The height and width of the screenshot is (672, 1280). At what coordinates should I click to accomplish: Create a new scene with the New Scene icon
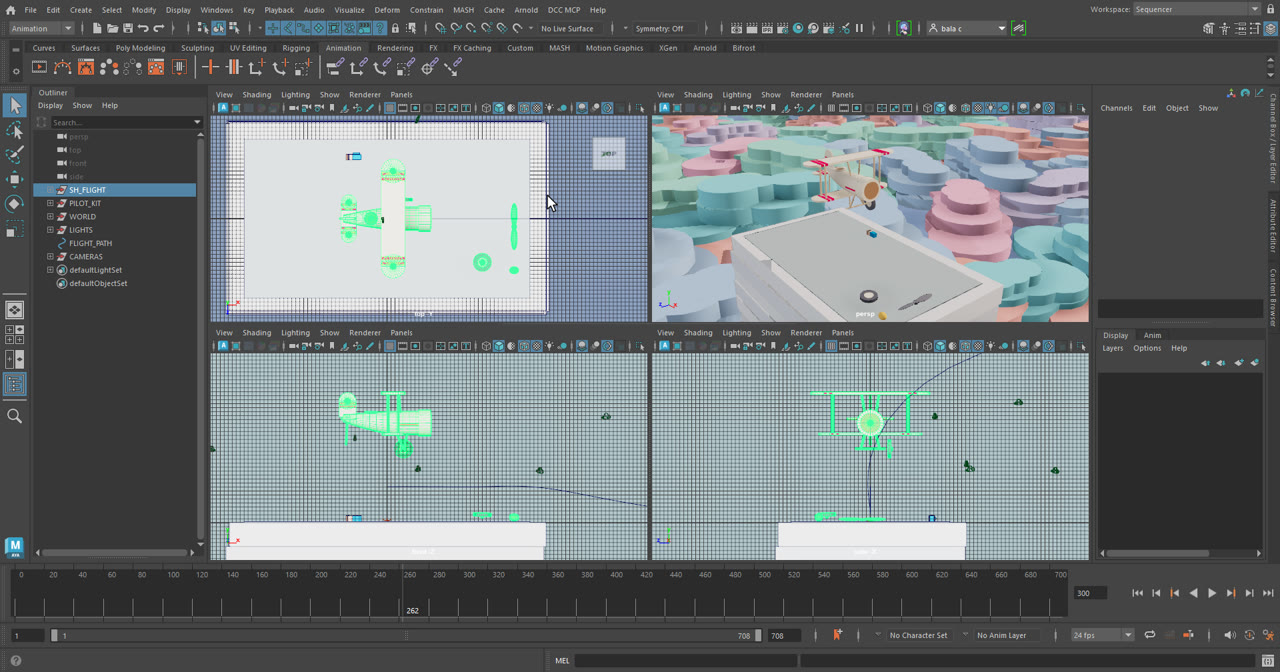(x=97, y=28)
